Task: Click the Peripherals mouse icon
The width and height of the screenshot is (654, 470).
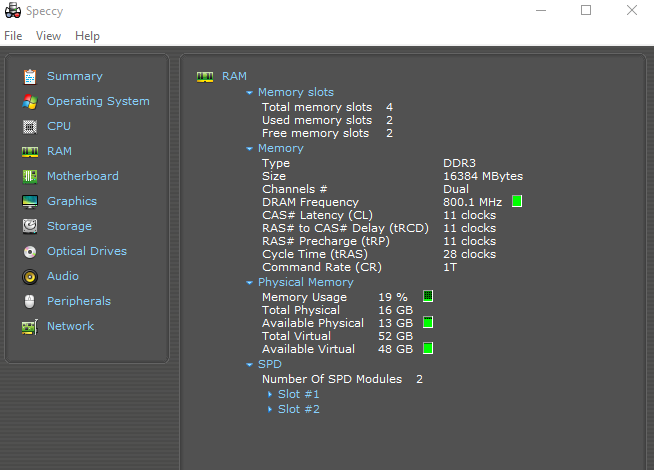Action: pyautogui.click(x=30, y=301)
